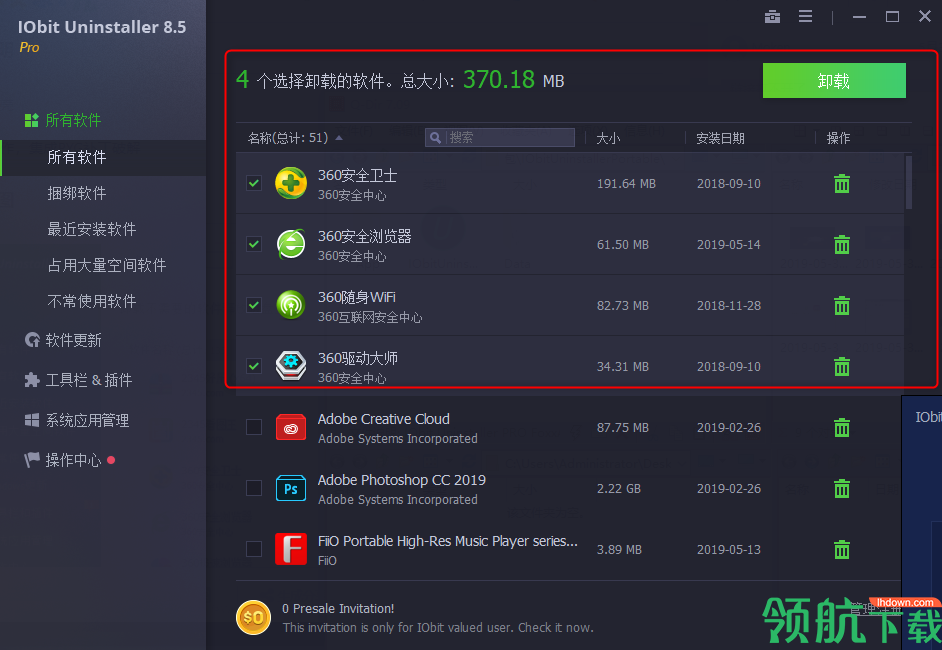The image size is (942, 650).
Task: Open 最近安装软件 in sidebar
Action: pos(91,229)
